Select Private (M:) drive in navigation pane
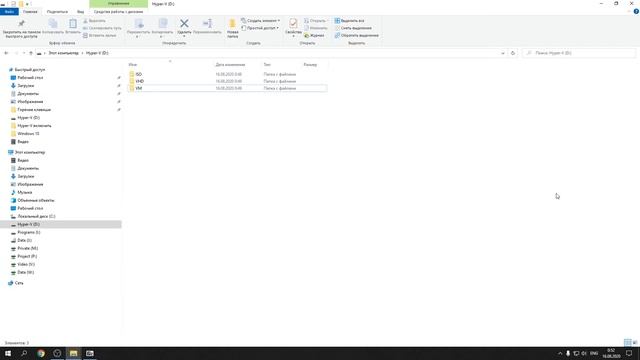Screen dimensions: 640x360 (27, 248)
